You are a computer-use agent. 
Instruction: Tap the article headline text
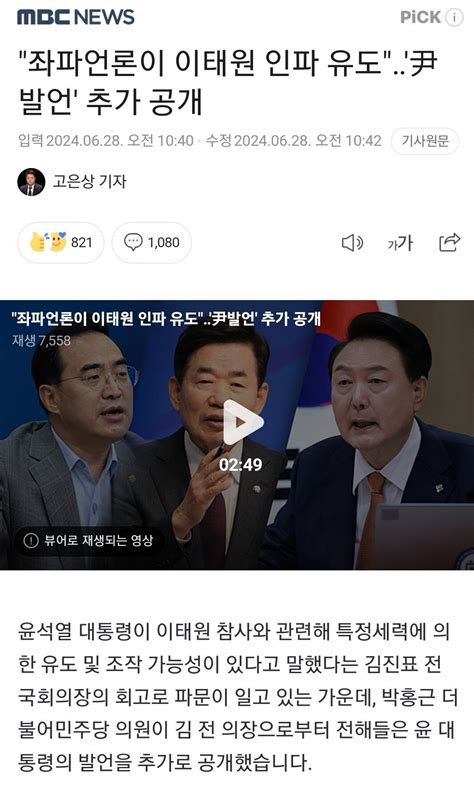pyautogui.click(x=227, y=83)
